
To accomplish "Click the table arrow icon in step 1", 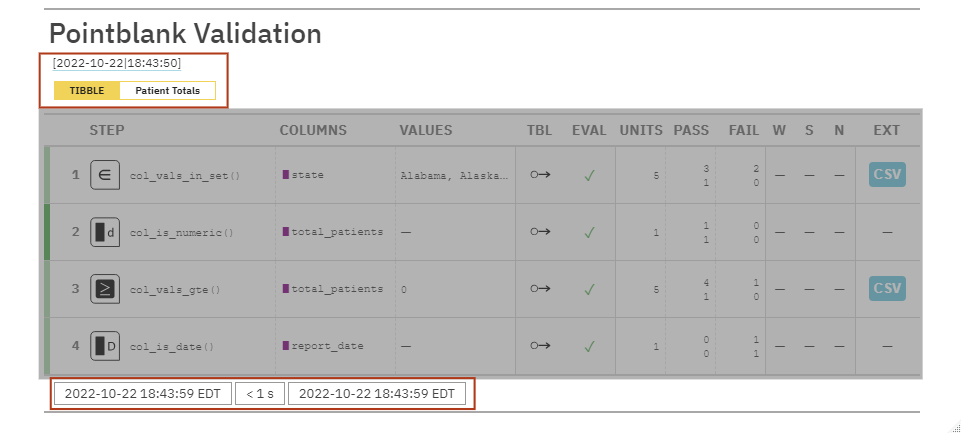I will [x=540, y=175].
